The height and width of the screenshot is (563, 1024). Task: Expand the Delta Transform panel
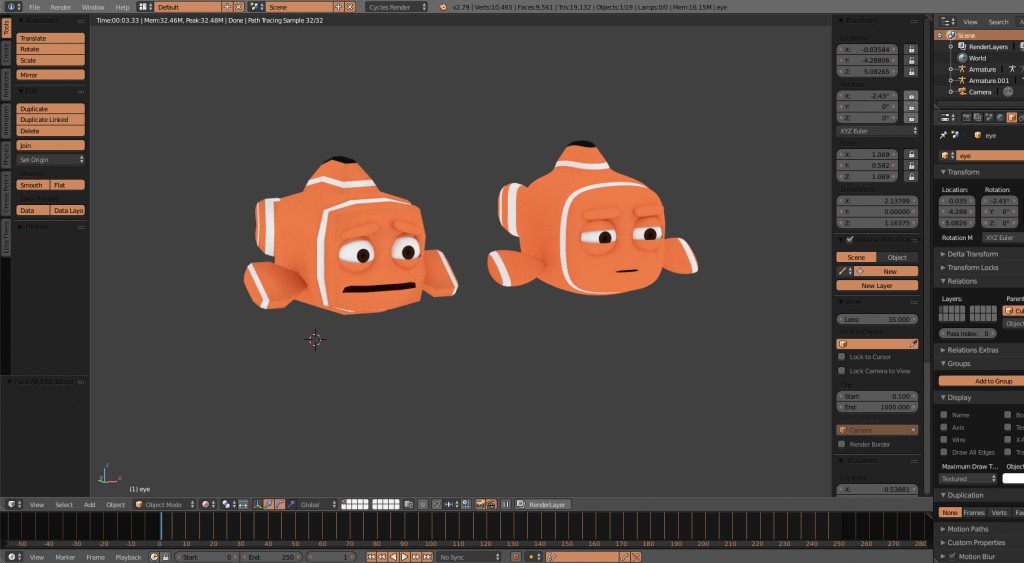point(972,253)
